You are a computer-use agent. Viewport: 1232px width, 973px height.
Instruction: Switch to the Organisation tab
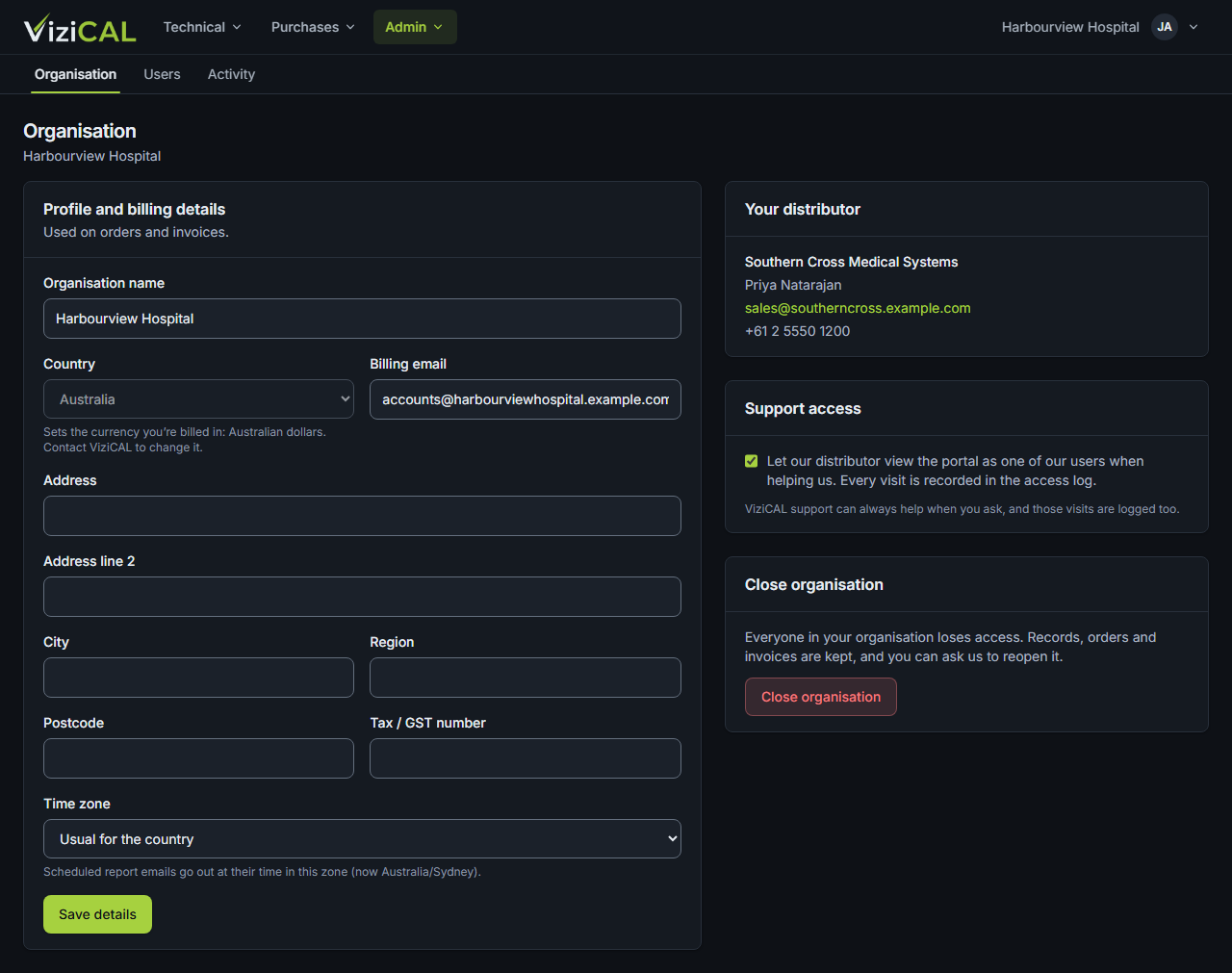[75, 74]
